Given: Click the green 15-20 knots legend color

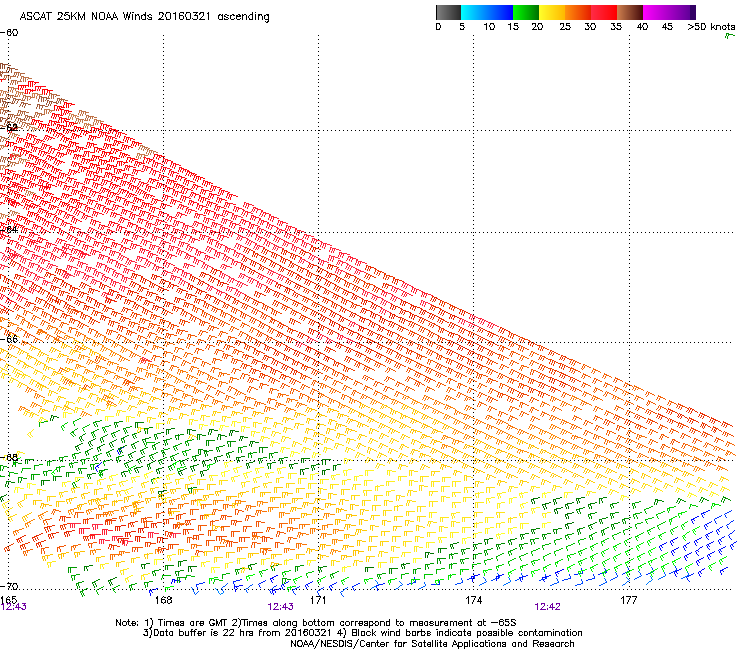Looking at the screenshot, I should [x=526, y=12].
